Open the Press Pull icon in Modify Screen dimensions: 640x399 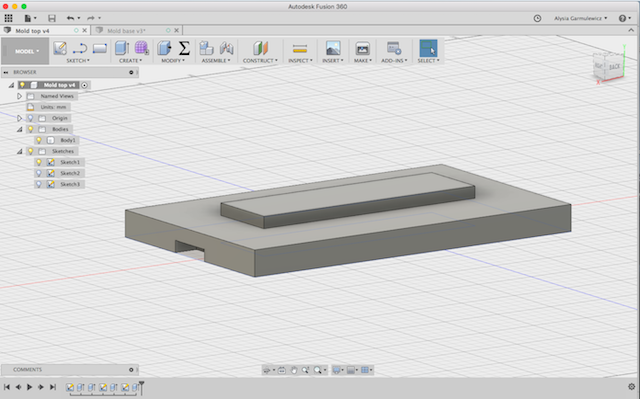164,48
